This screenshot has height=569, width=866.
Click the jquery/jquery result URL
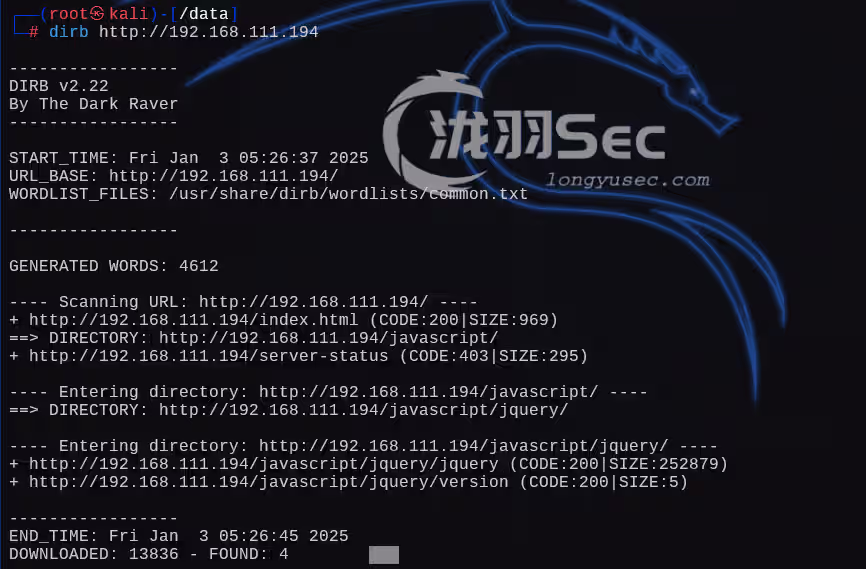[263, 464]
